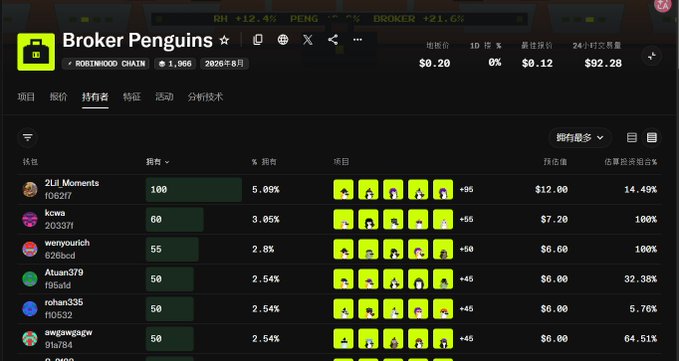Favorite the collection with the star icon

224,40
